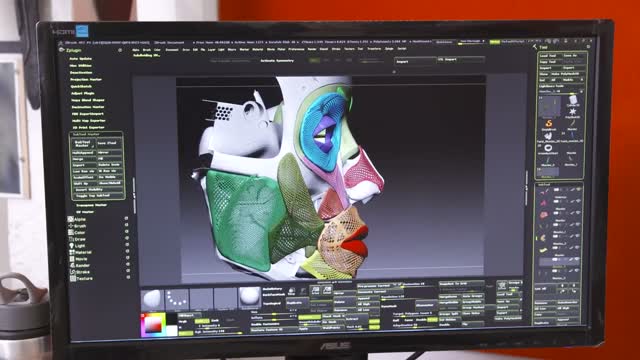Select the SimpleBrush tool icon
640x360 pixels.
point(549,123)
